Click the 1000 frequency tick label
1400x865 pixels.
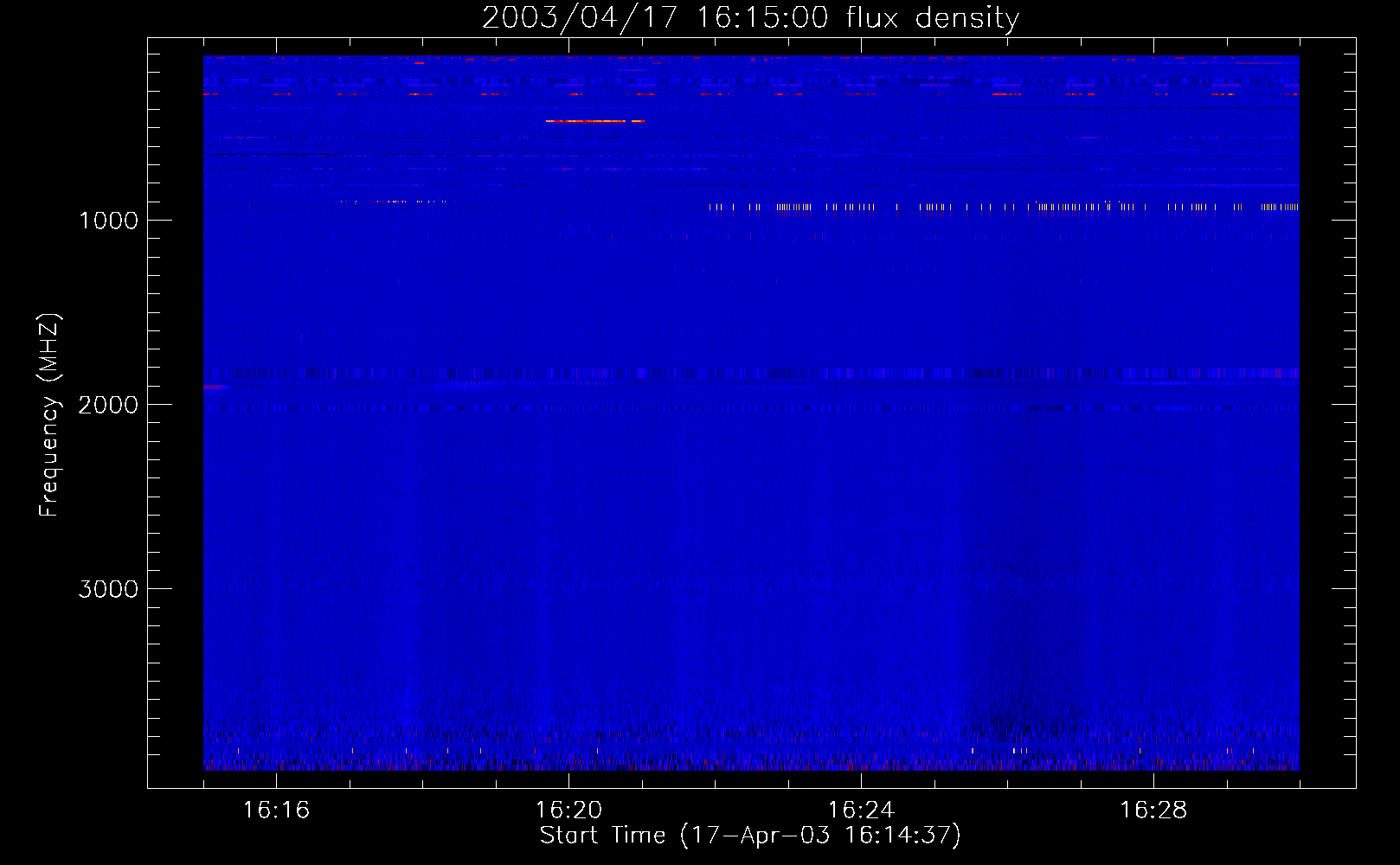tap(108, 221)
